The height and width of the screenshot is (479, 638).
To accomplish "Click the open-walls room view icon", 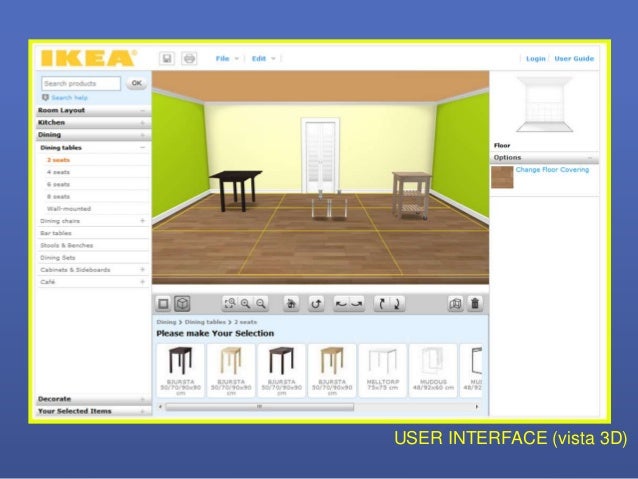I will [x=455, y=304].
